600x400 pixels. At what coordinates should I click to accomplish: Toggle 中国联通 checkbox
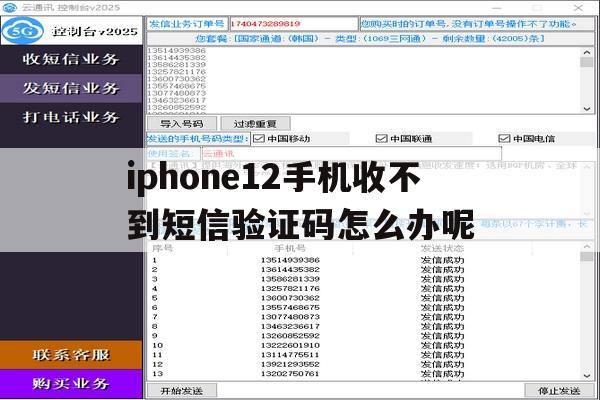(382, 139)
